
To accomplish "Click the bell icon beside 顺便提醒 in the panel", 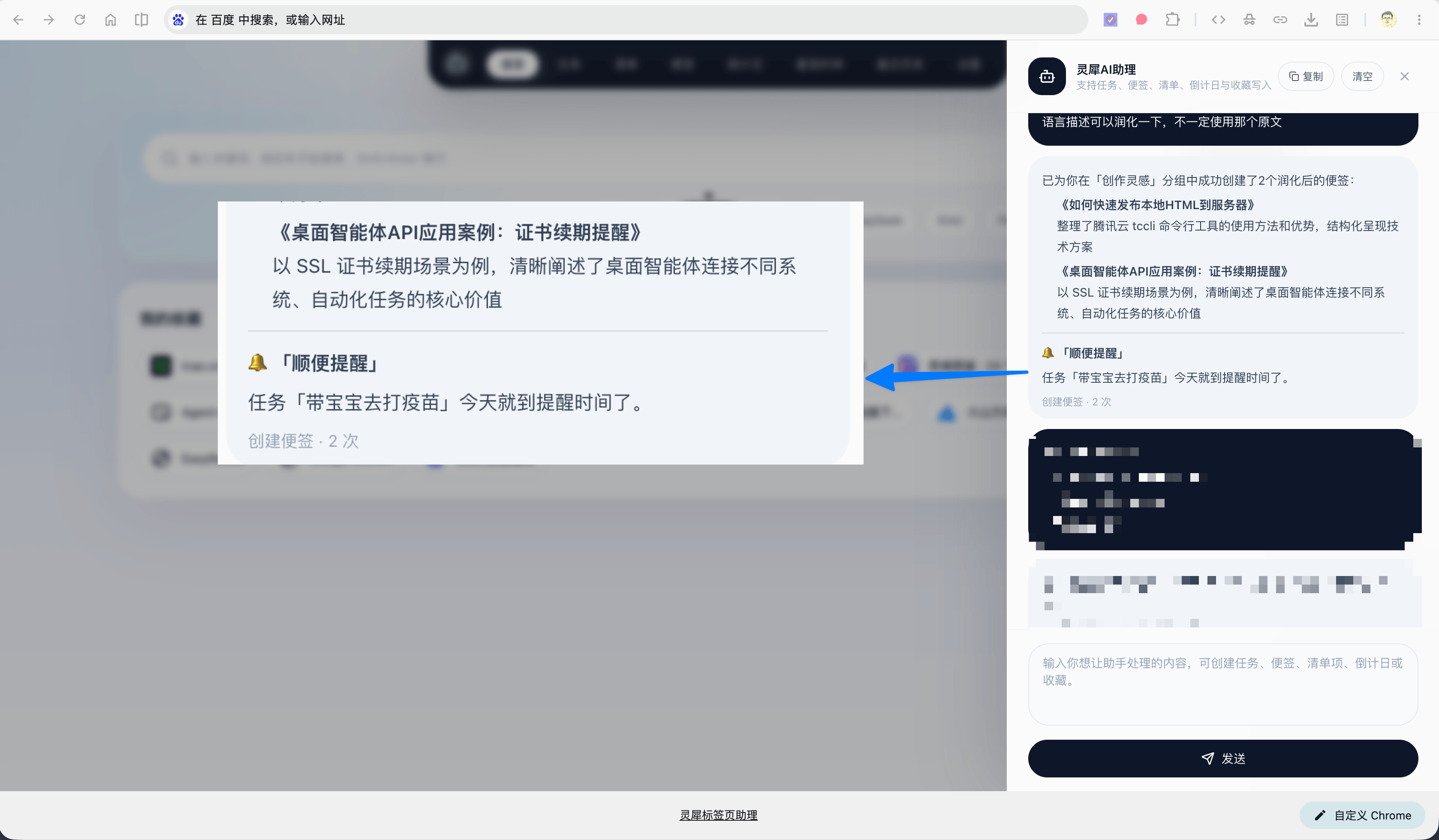I will tap(1048, 353).
